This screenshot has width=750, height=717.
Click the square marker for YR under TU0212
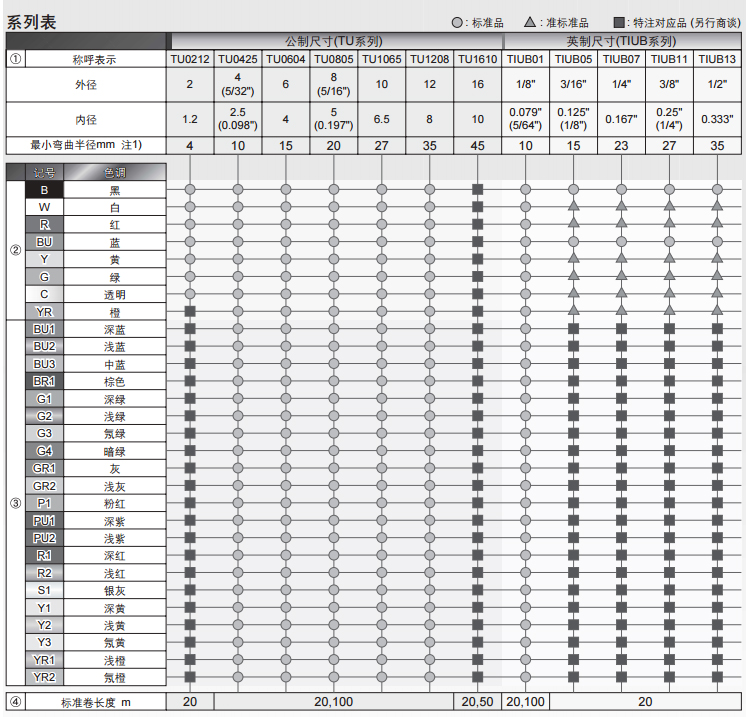(190, 311)
